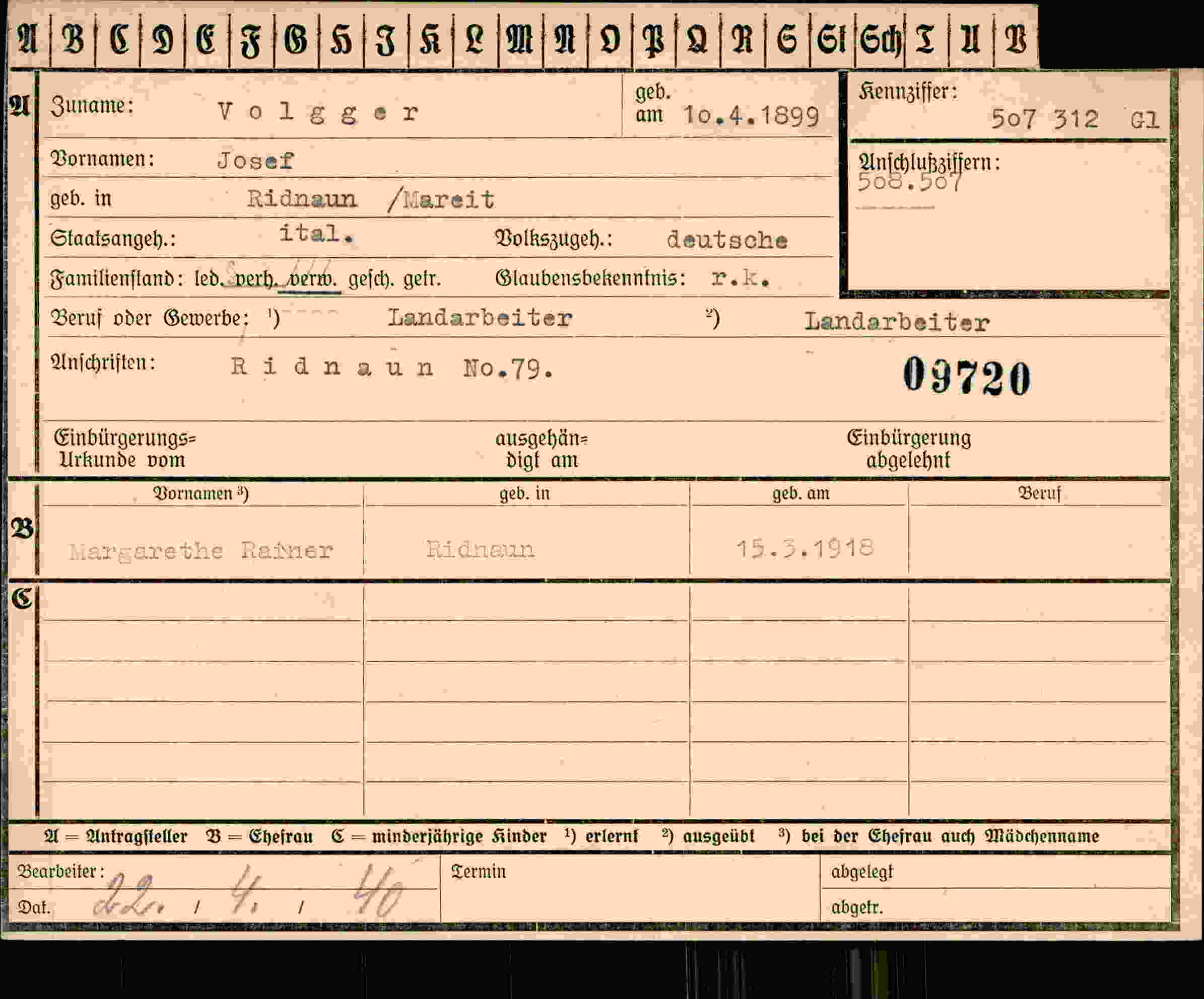
Task: Click the "Einbürgerungs-Urkunde vom" field label
Action: (x=125, y=449)
